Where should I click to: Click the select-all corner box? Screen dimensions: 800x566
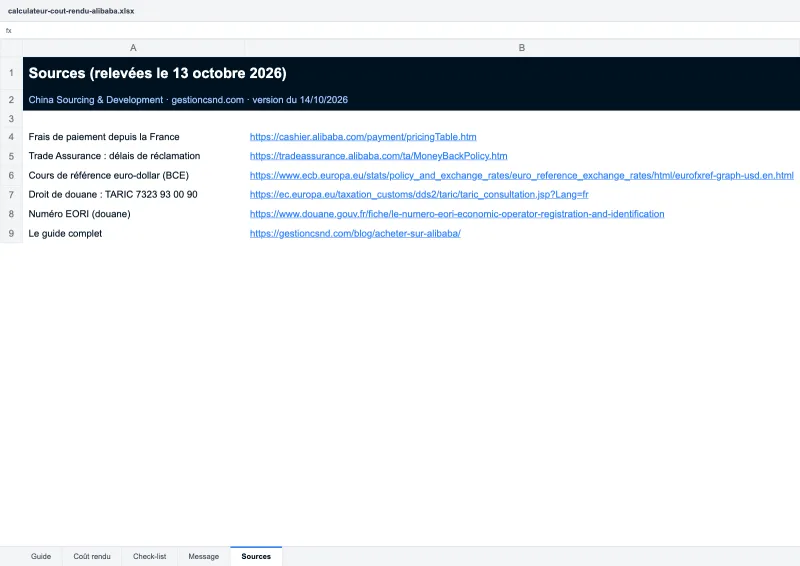click(11, 48)
